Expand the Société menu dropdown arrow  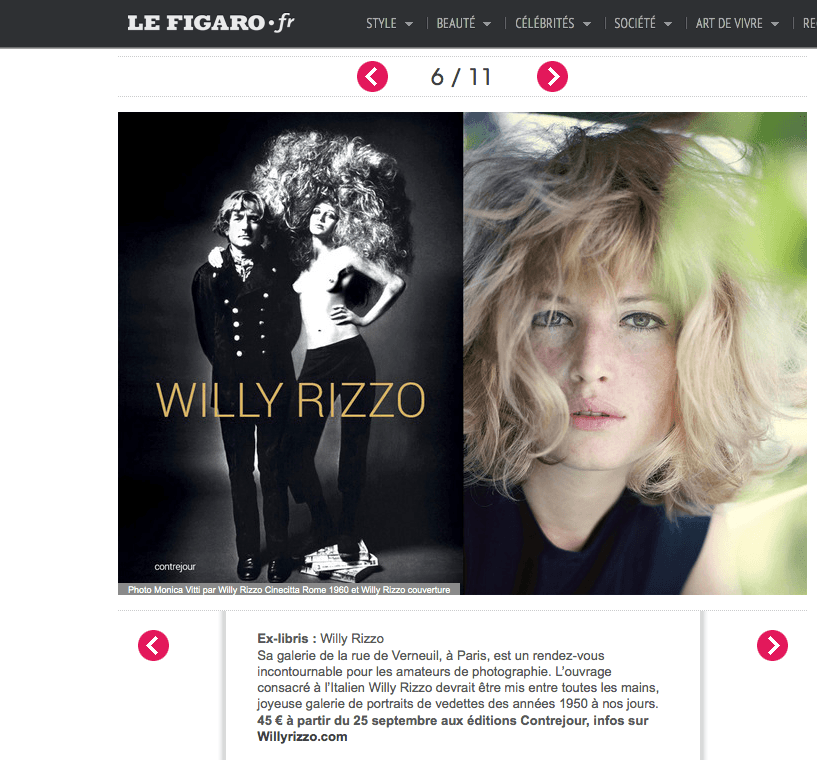click(668, 24)
